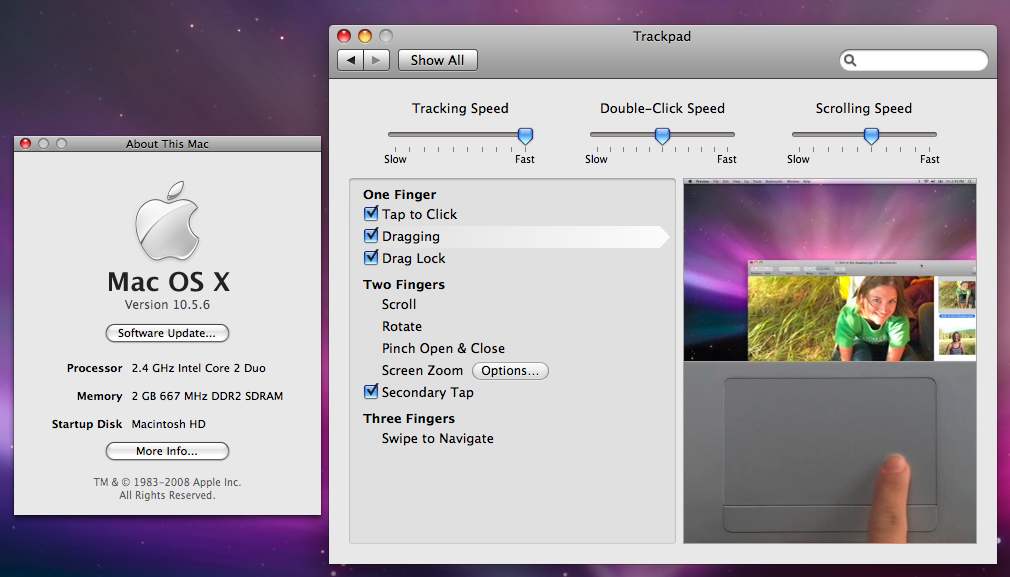Select Swipe to Navigate gesture

[x=437, y=439]
